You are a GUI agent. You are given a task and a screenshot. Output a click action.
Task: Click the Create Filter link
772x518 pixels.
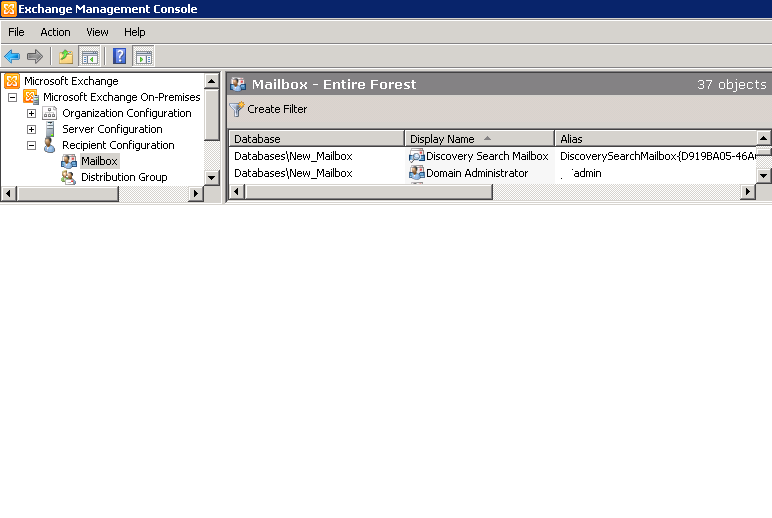click(277, 109)
